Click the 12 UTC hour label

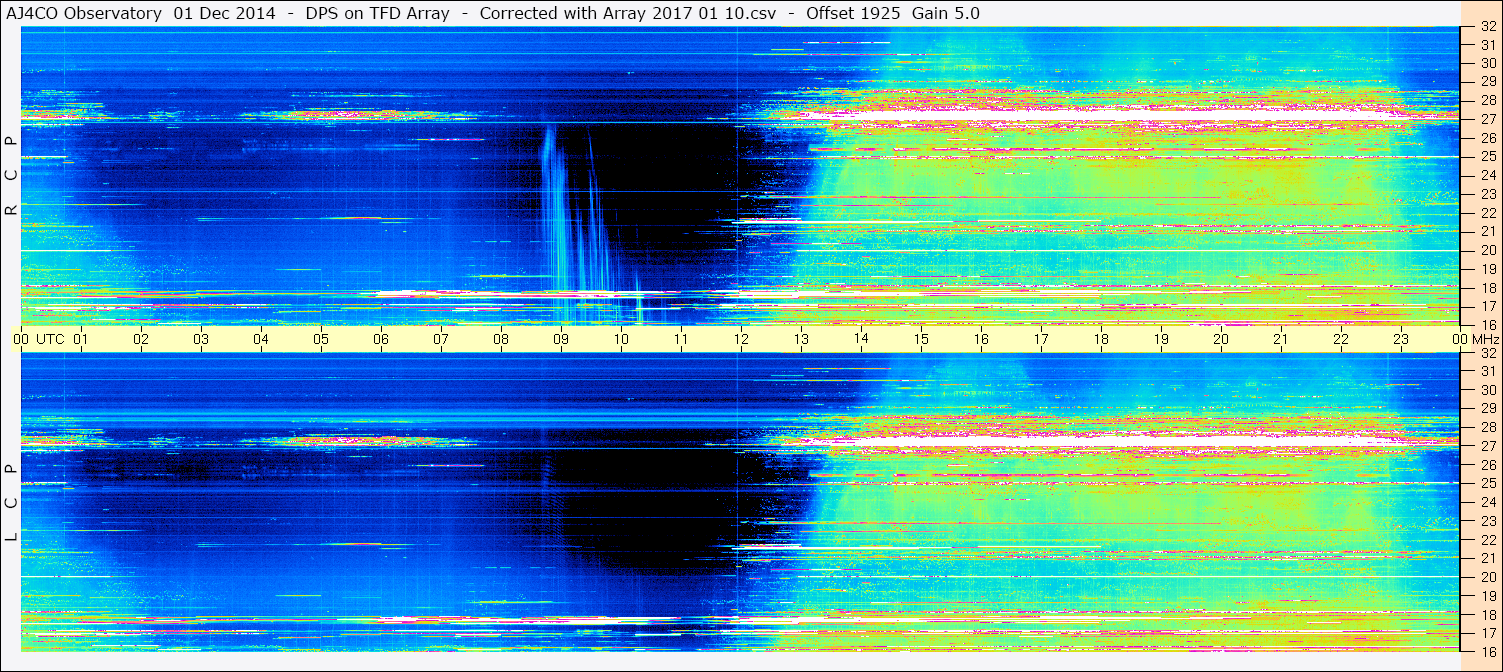pos(740,340)
